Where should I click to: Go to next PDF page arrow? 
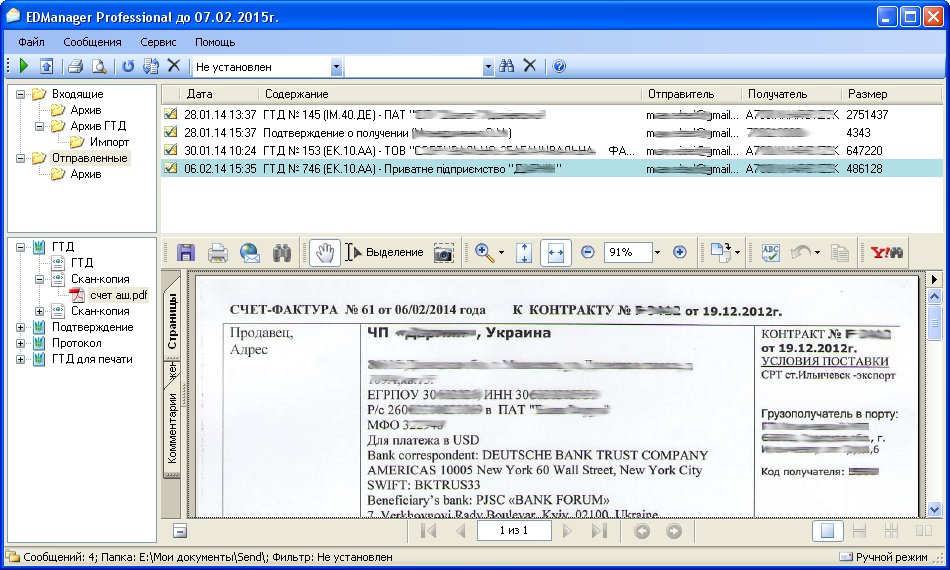click(567, 531)
